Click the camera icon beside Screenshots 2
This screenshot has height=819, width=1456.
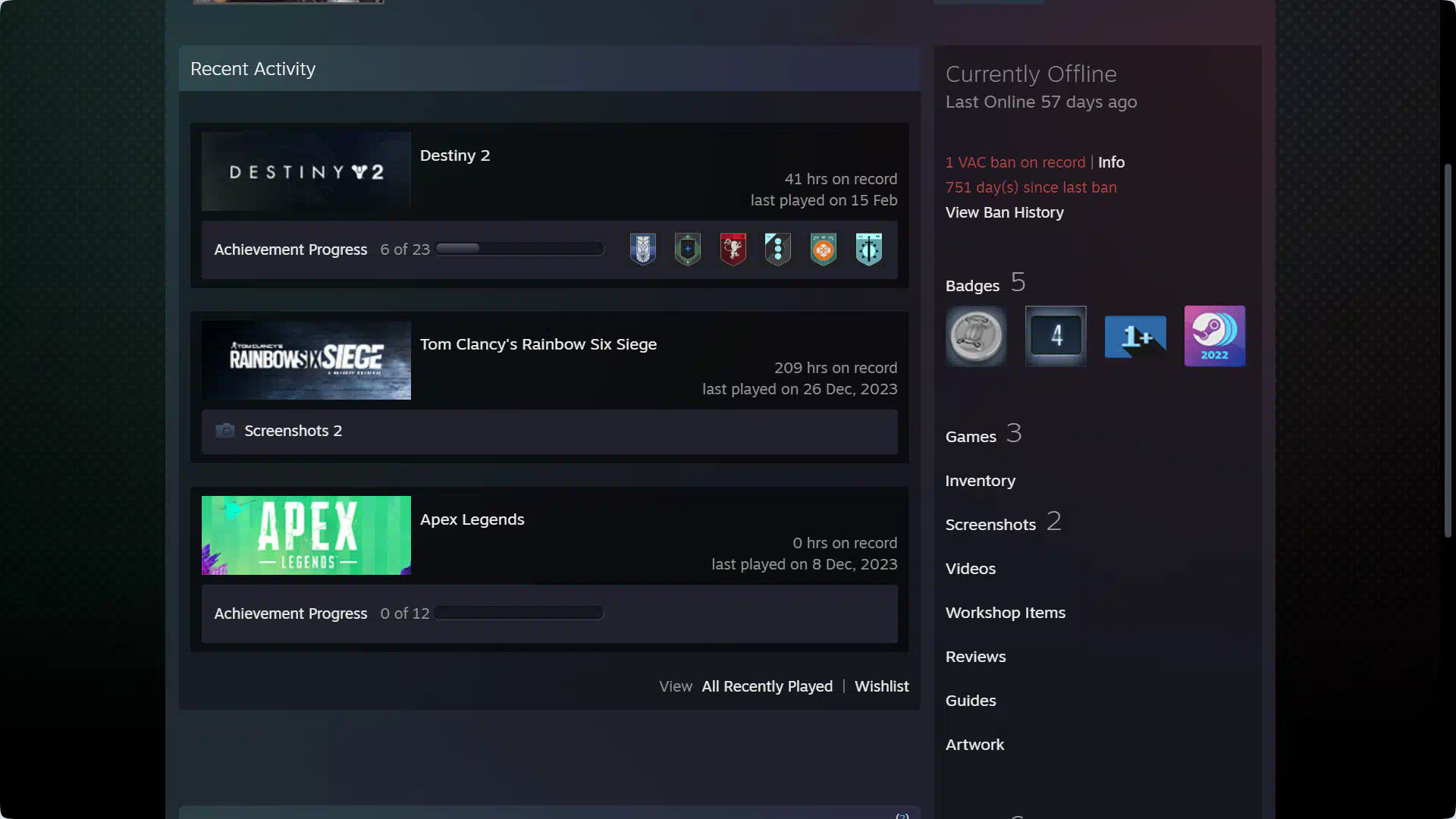click(x=225, y=431)
